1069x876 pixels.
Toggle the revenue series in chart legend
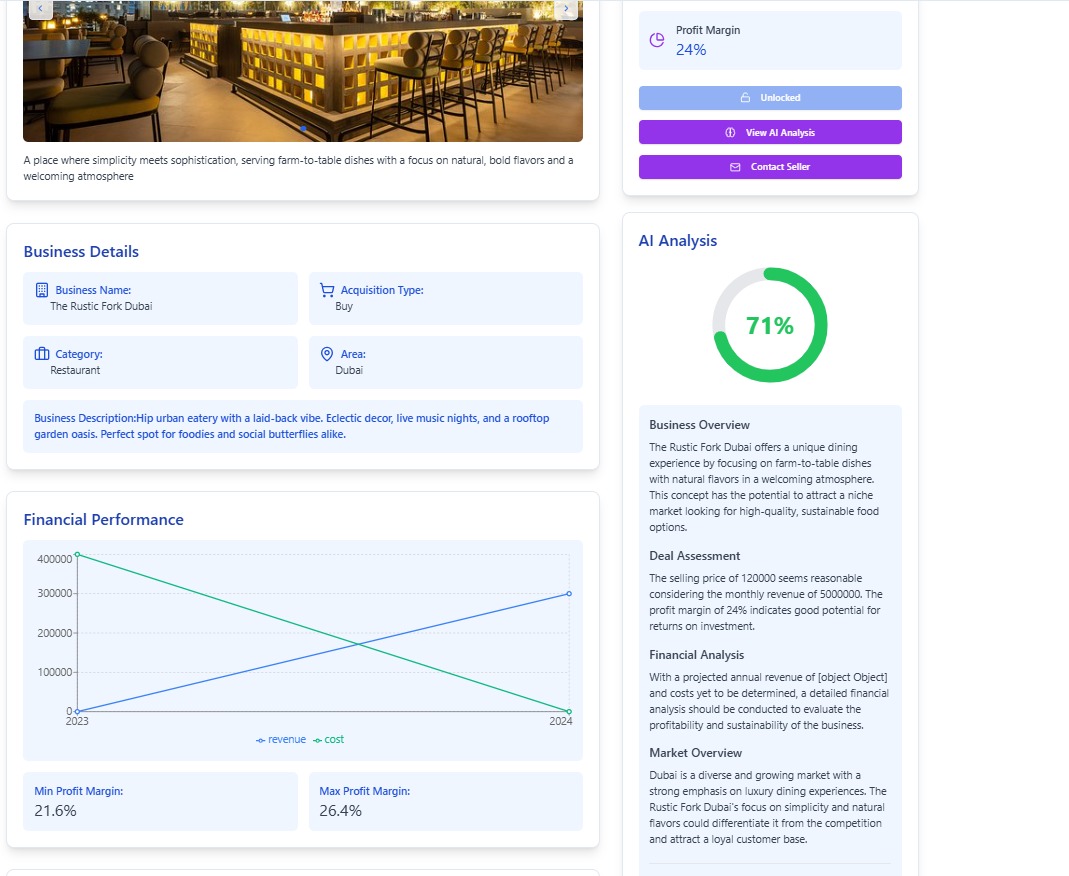(x=281, y=740)
